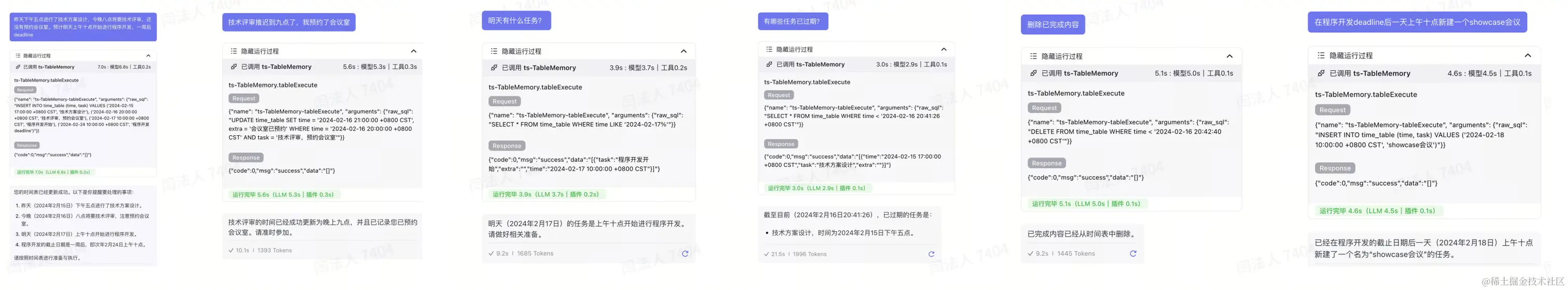Click the Response tag in the 4.6s call panel
The image size is (1568, 290).
(1335, 168)
